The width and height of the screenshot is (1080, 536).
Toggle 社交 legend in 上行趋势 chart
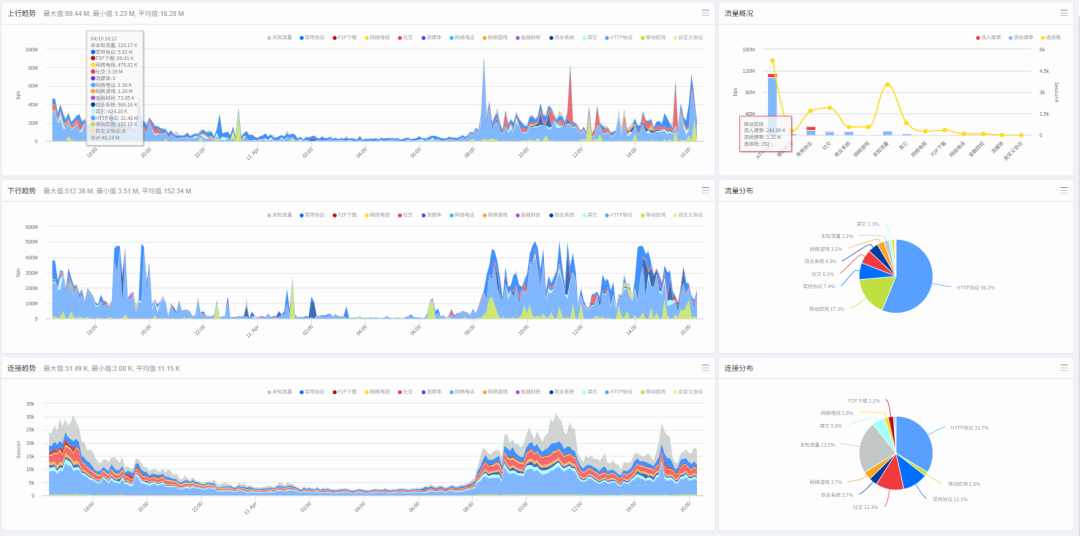[405, 38]
